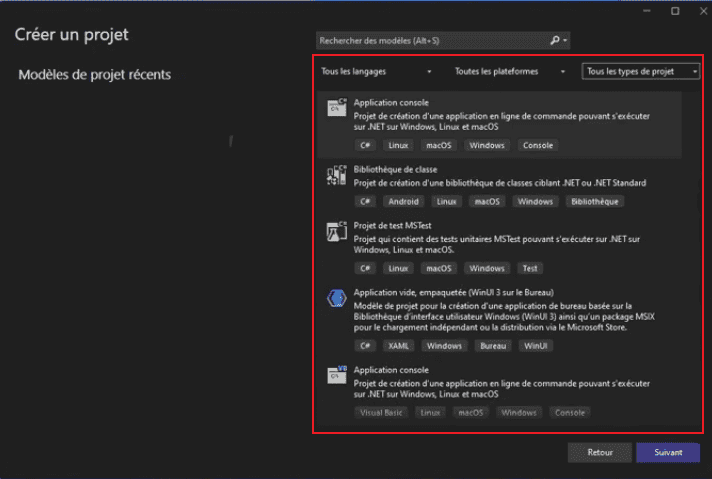Open the Tous les types de projet dropdown
The image size is (712, 479).
tap(641, 71)
